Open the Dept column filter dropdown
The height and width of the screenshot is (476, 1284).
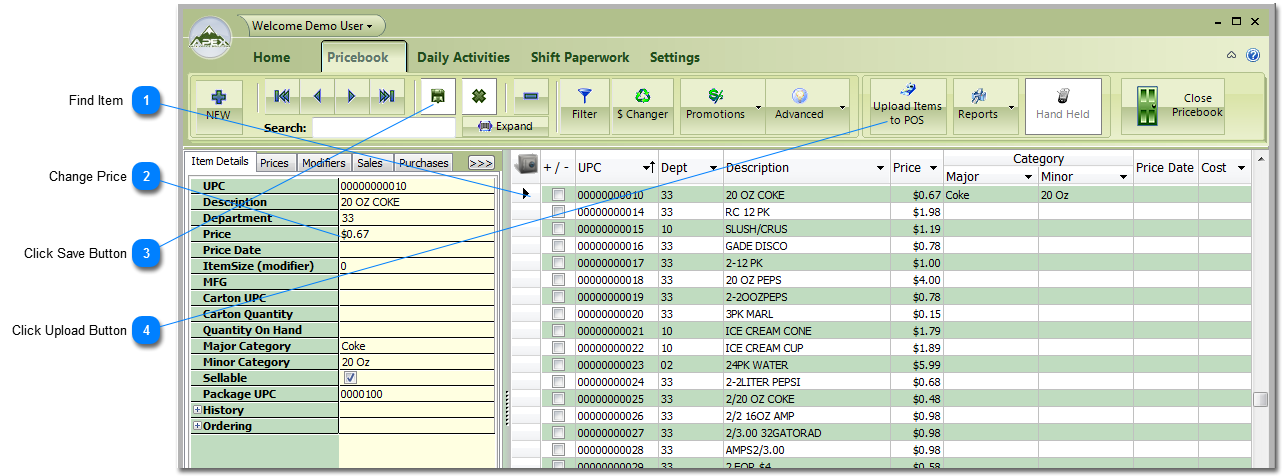[x=713, y=168]
